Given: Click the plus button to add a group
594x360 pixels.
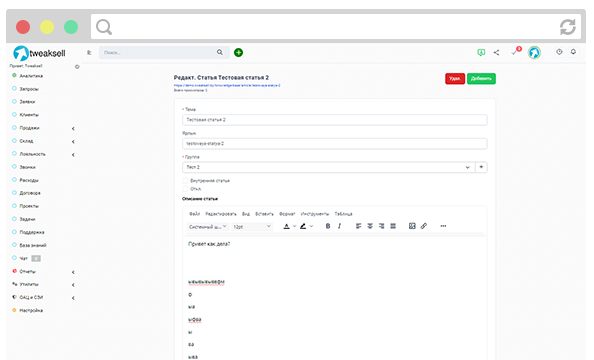Looking at the screenshot, I should pos(481,167).
